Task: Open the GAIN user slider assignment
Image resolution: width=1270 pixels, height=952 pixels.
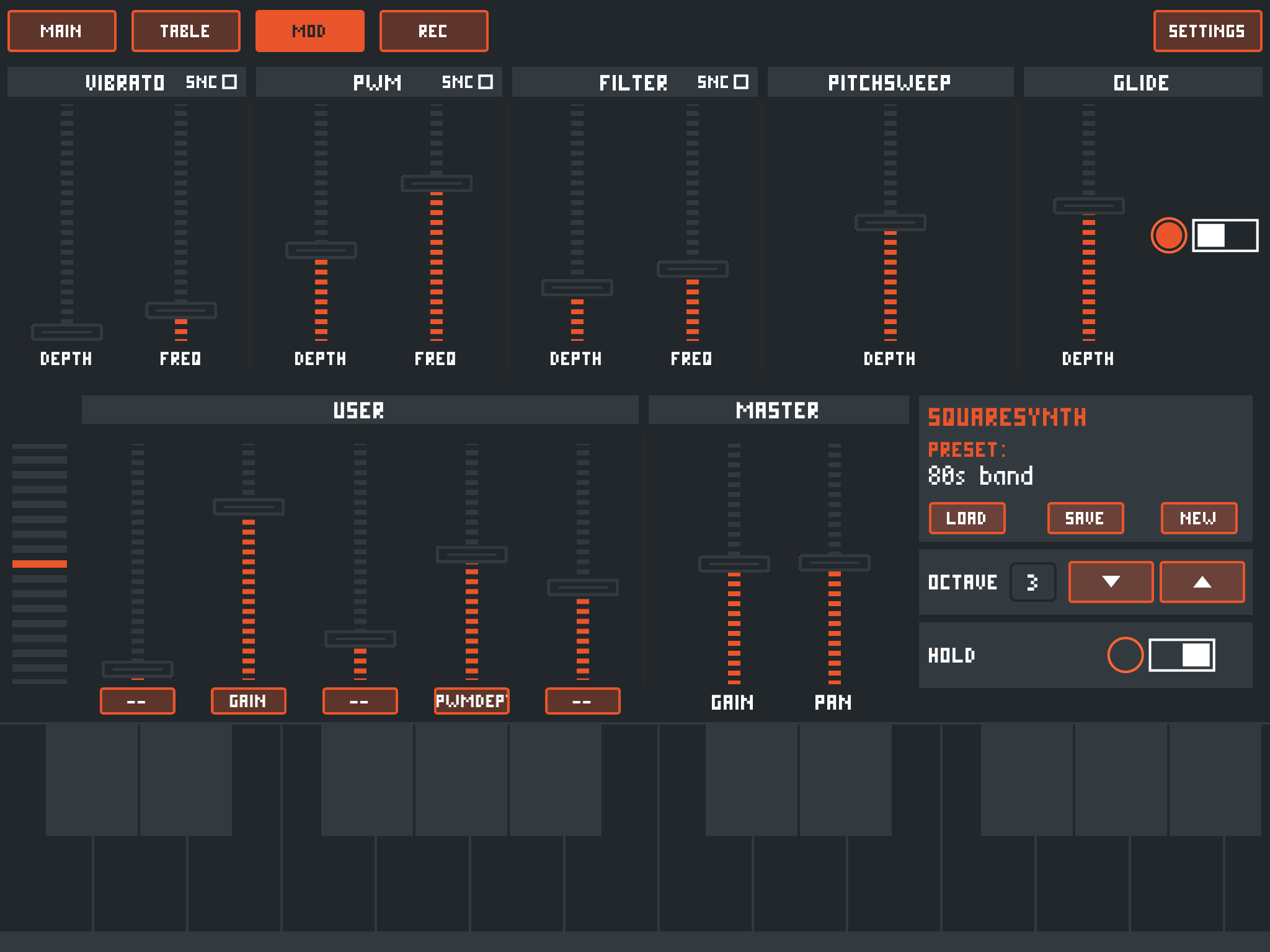Action: [x=248, y=701]
